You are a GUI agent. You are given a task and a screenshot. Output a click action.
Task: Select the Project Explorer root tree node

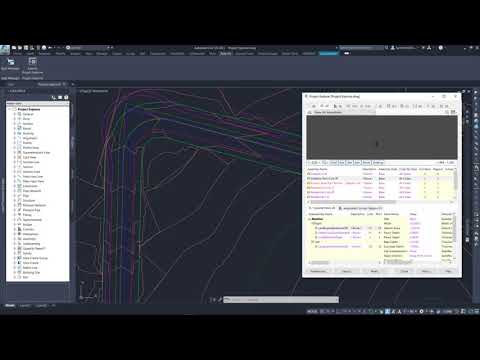tap(29, 109)
